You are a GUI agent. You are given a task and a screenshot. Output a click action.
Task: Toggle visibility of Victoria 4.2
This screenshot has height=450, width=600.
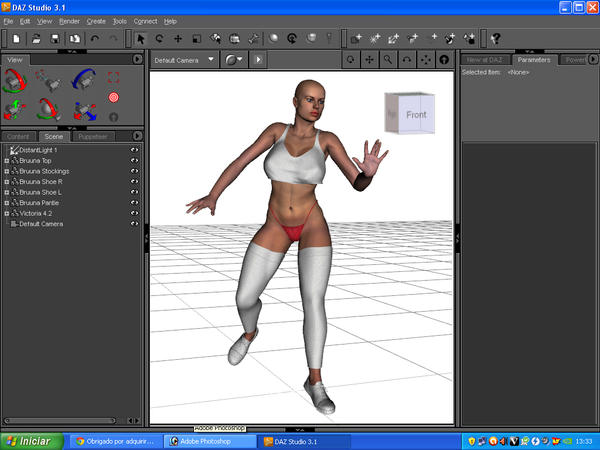[x=134, y=213]
